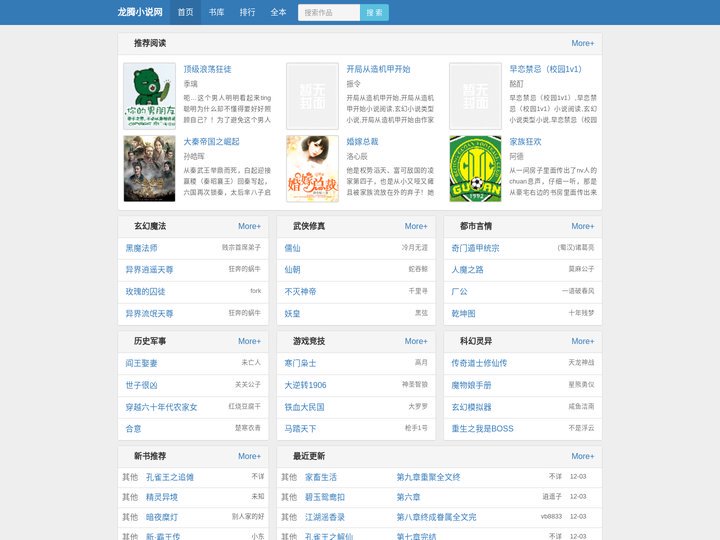Screen dimensions: 720x540
Task: Open the novel 马踏天下
Action: click(x=300, y=429)
